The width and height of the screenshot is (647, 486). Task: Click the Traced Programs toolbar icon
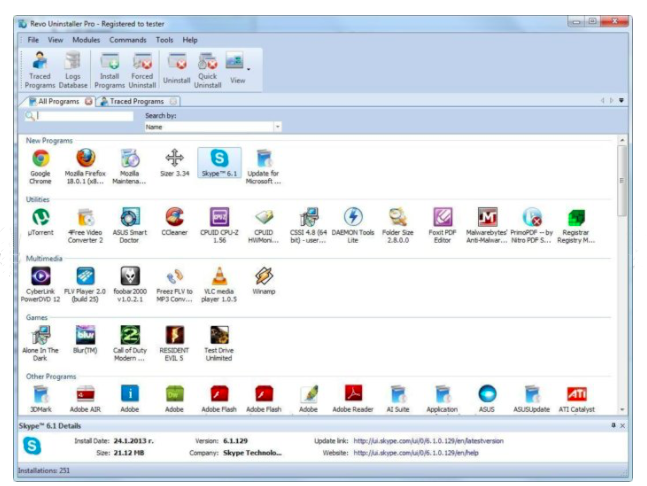[x=40, y=69]
